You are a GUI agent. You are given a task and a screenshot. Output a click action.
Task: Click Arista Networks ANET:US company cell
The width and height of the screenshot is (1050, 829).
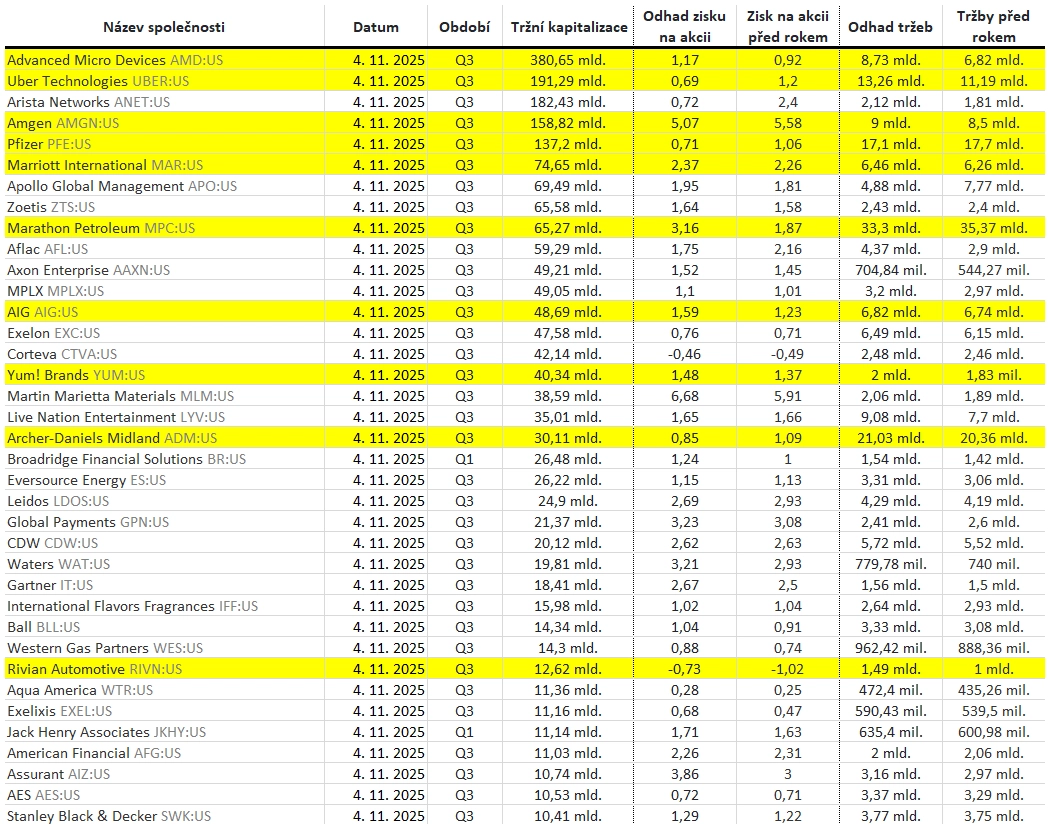click(x=88, y=102)
